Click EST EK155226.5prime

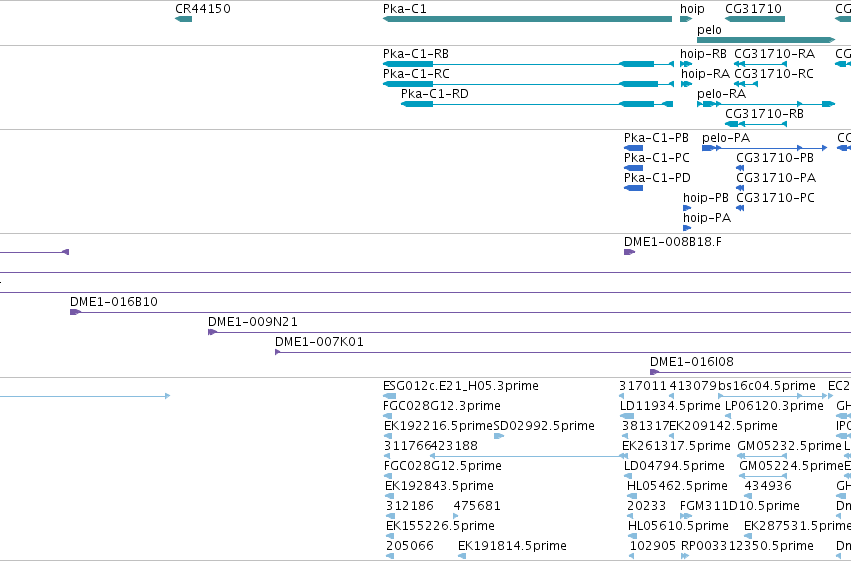(390, 537)
